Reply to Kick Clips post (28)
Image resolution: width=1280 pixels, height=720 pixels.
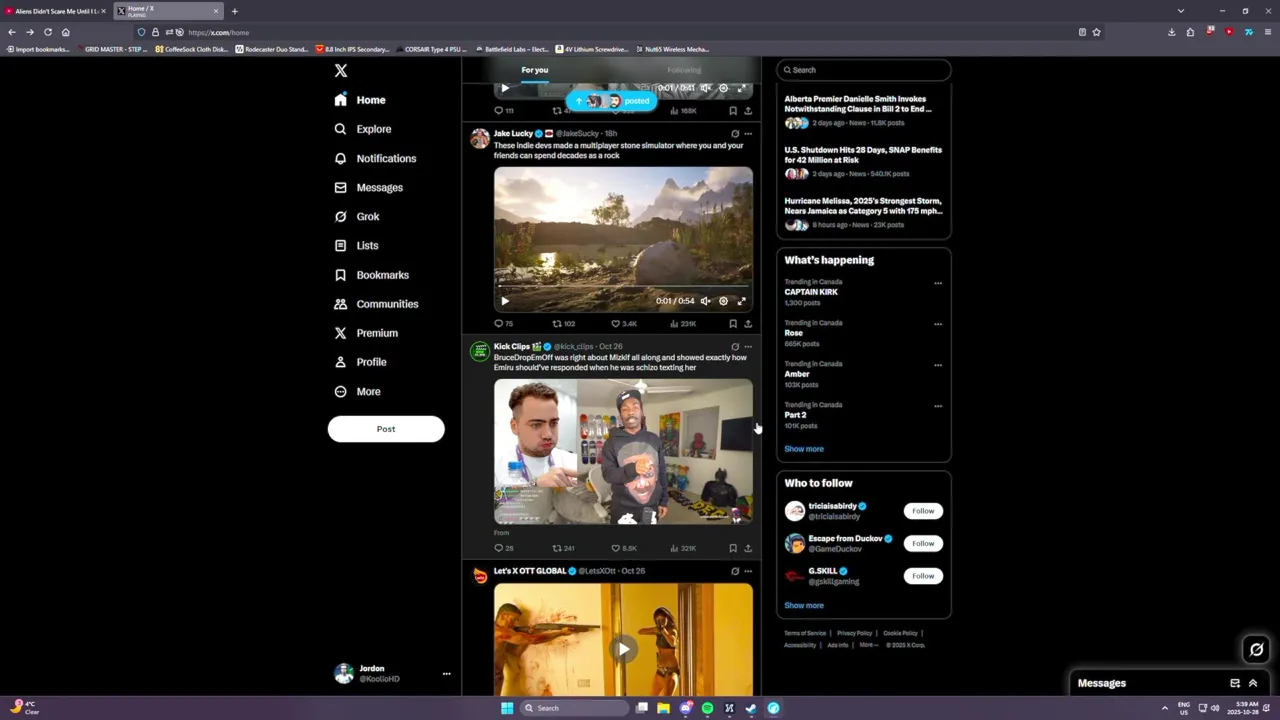tap(503, 548)
